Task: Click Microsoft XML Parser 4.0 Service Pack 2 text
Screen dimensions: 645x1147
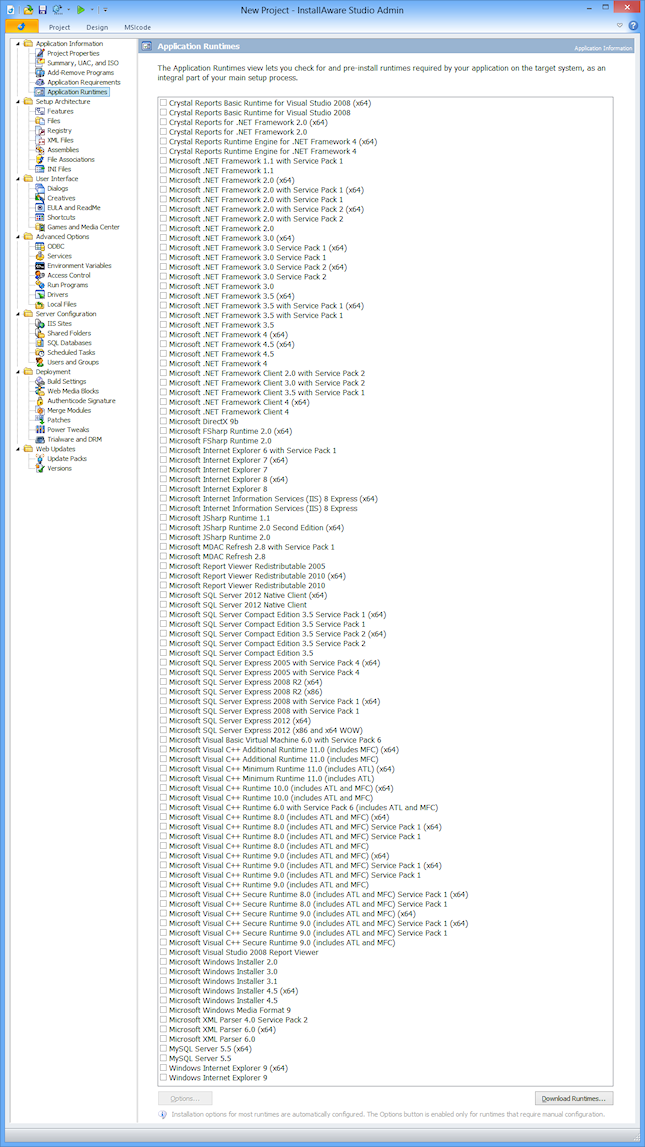Action: click(x=238, y=1020)
